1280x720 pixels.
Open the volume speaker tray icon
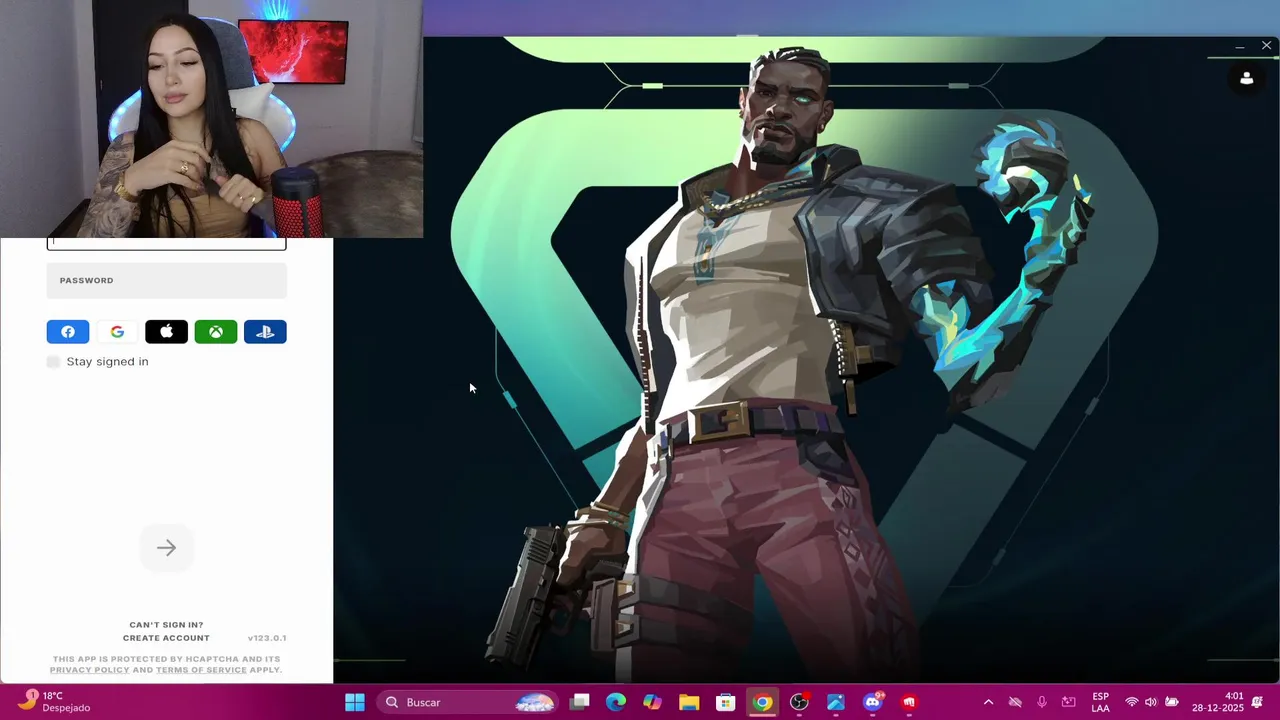coord(1151,702)
